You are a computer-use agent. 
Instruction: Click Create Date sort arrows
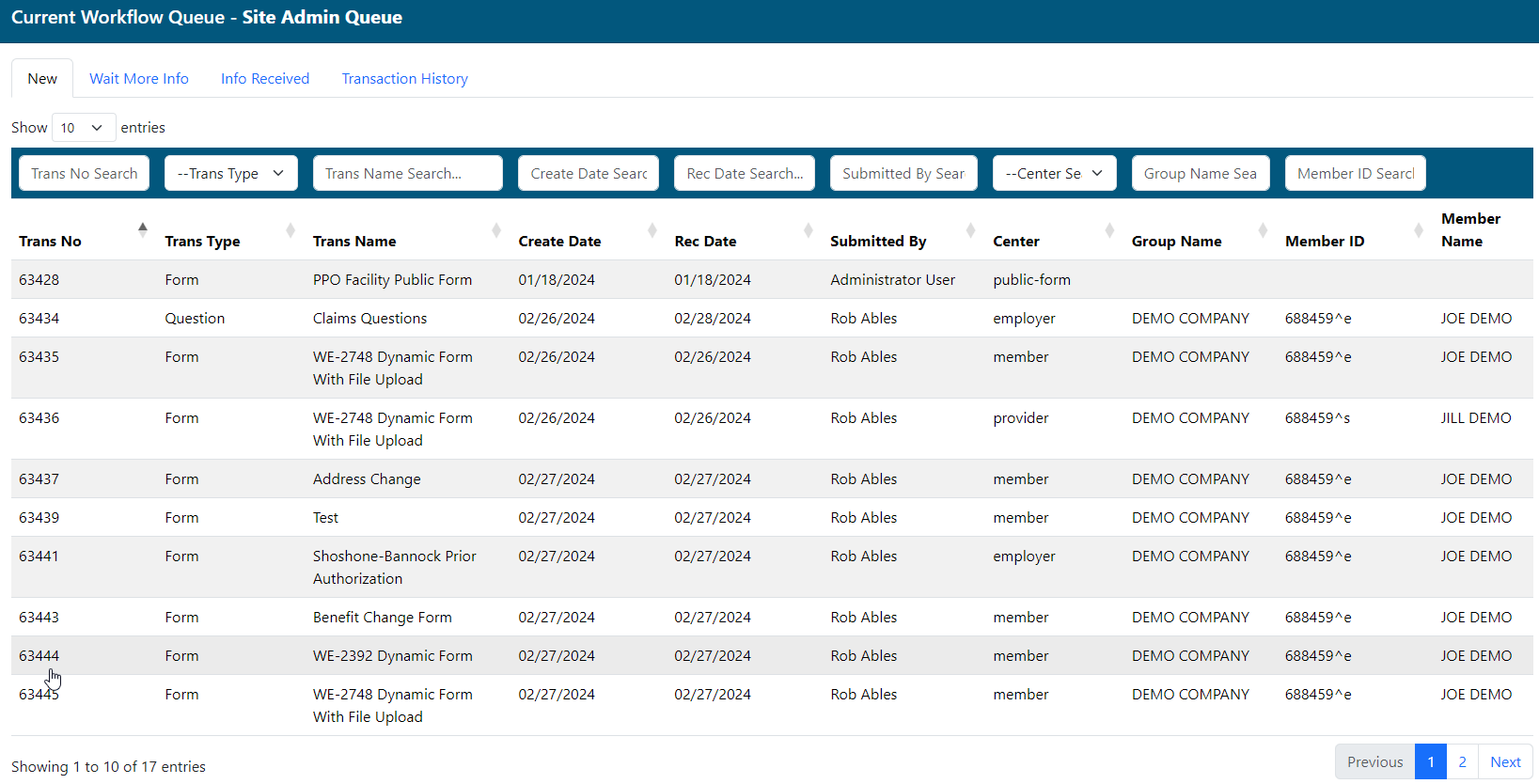point(652,230)
